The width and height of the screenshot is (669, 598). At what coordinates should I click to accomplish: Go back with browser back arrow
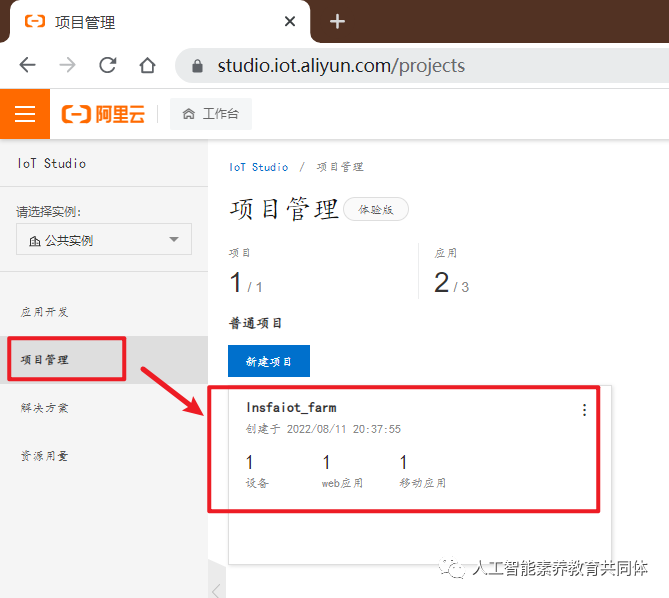[x=28, y=65]
